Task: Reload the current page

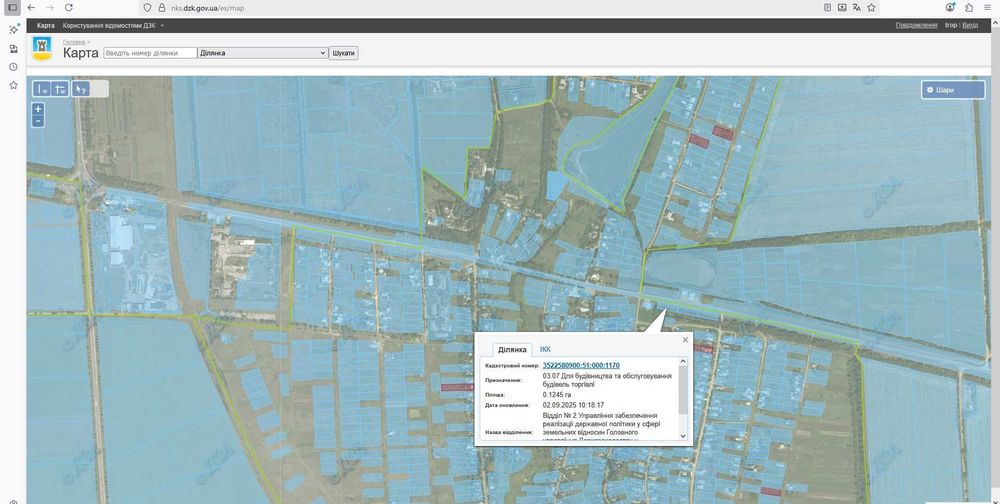Action: (x=69, y=8)
